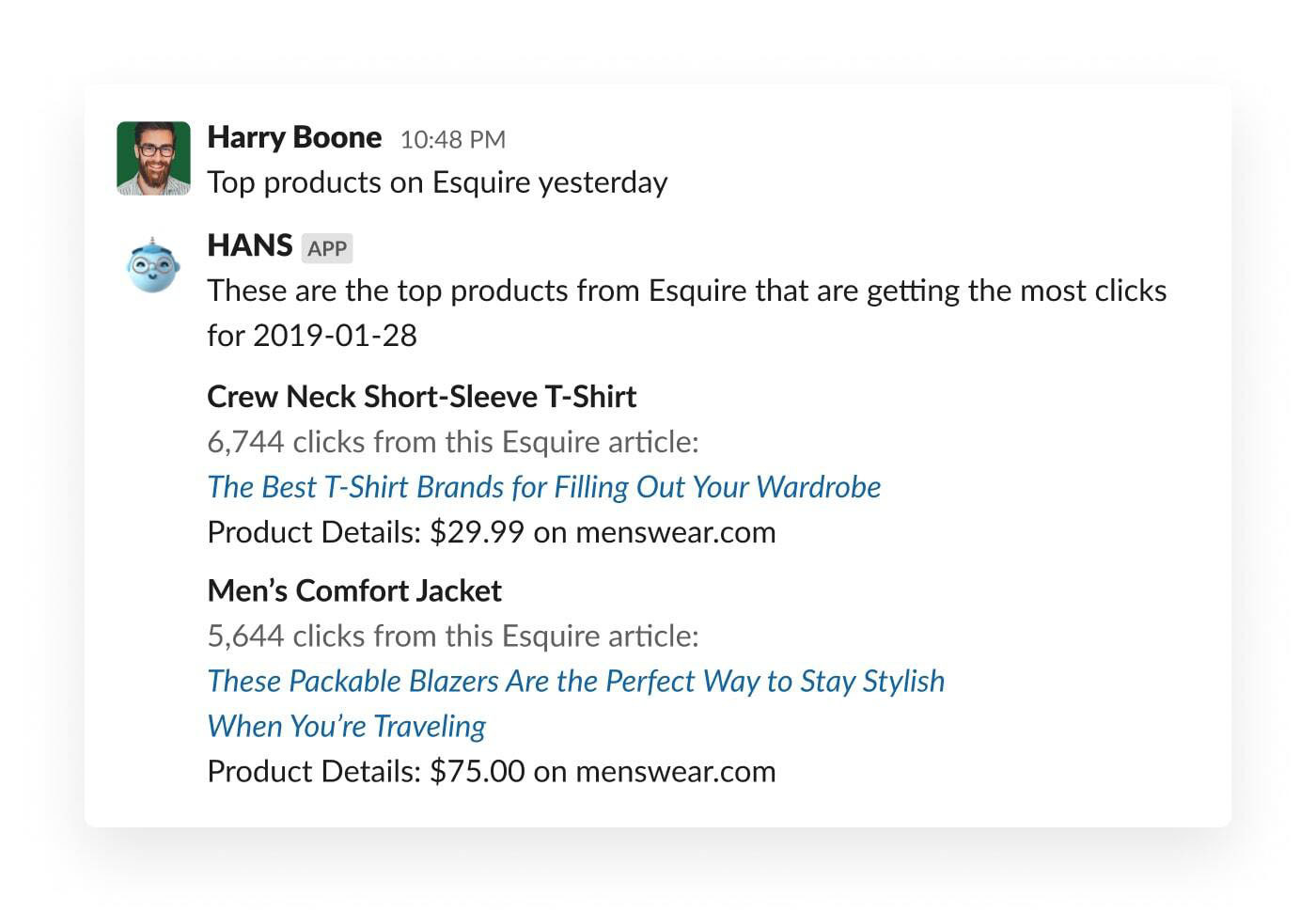1316x912 pixels.
Task: Click the HANS reply intro text
Action: [687, 312]
